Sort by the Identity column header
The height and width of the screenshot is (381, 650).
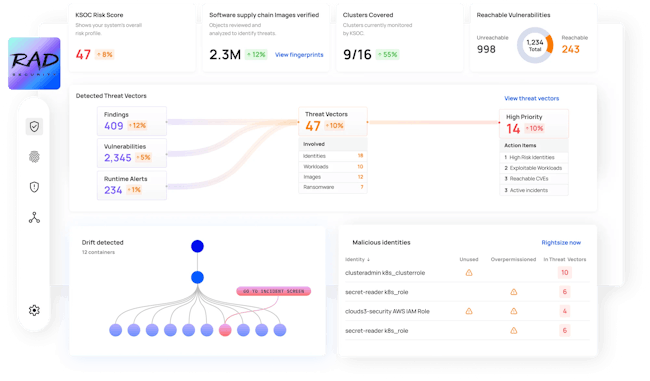[x=357, y=260]
